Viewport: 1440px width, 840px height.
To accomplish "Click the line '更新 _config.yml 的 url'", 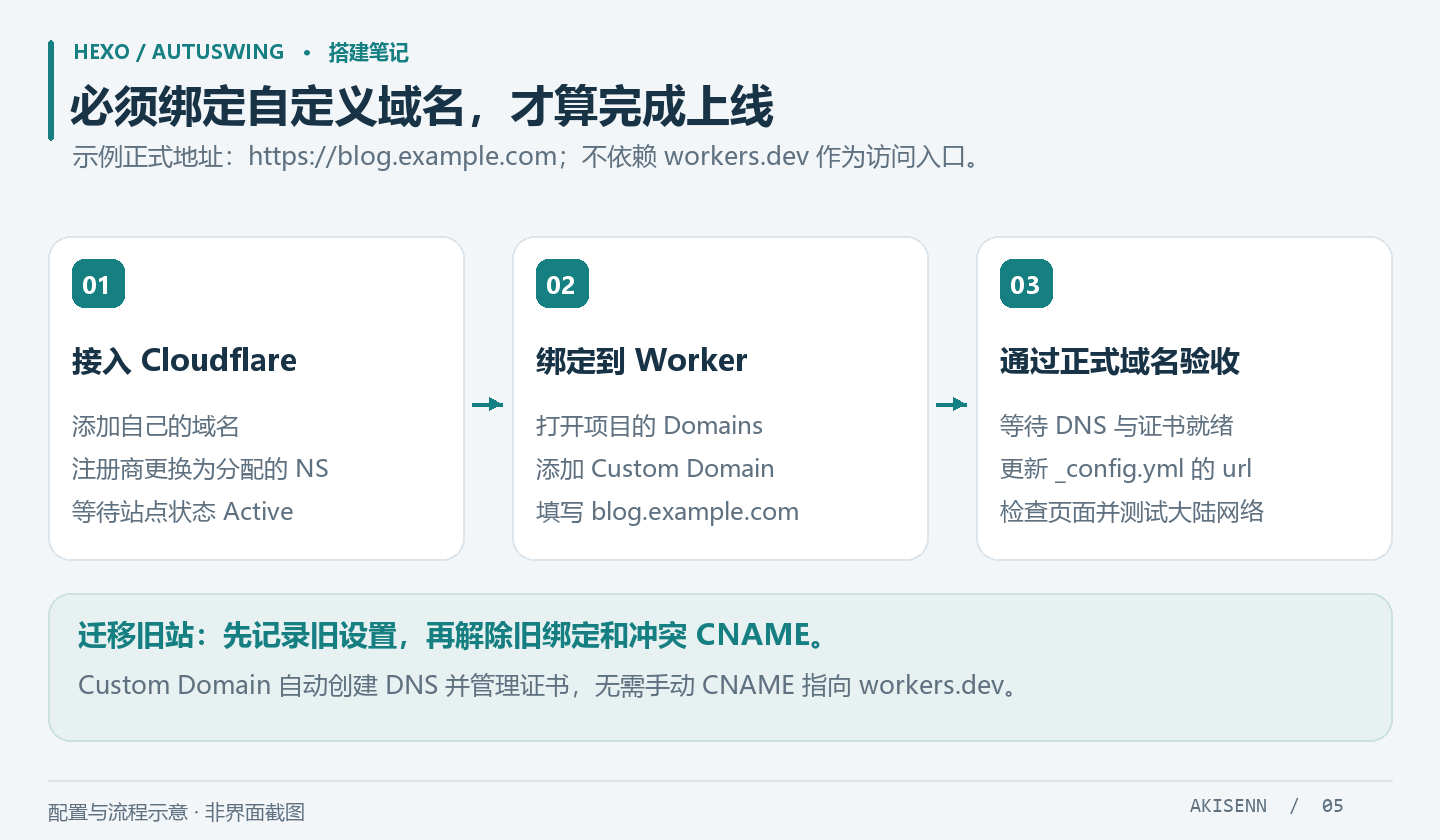I will (x=1126, y=469).
